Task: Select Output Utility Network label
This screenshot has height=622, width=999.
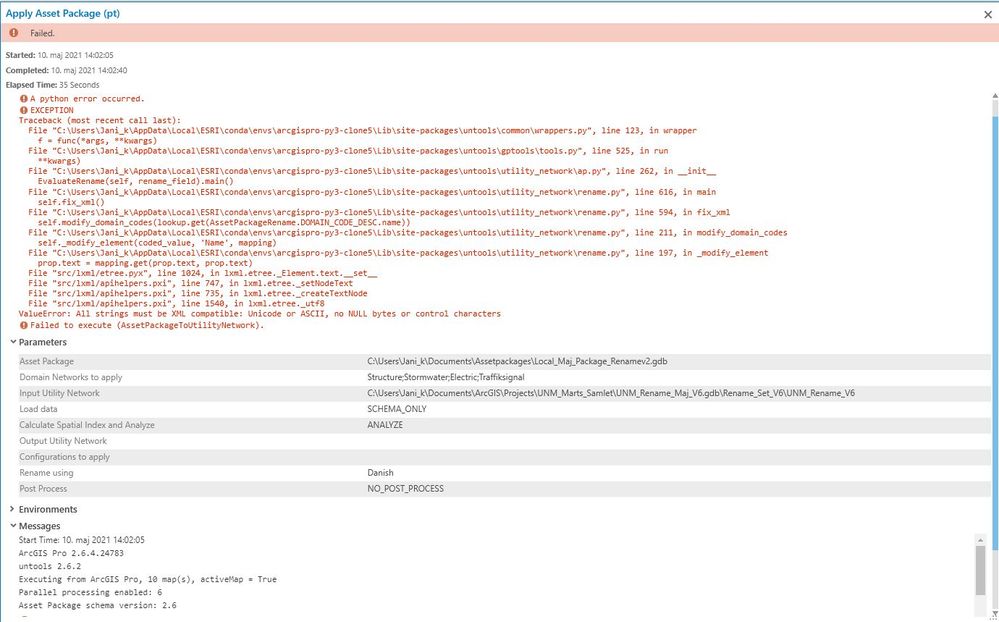Action: [x=63, y=441]
